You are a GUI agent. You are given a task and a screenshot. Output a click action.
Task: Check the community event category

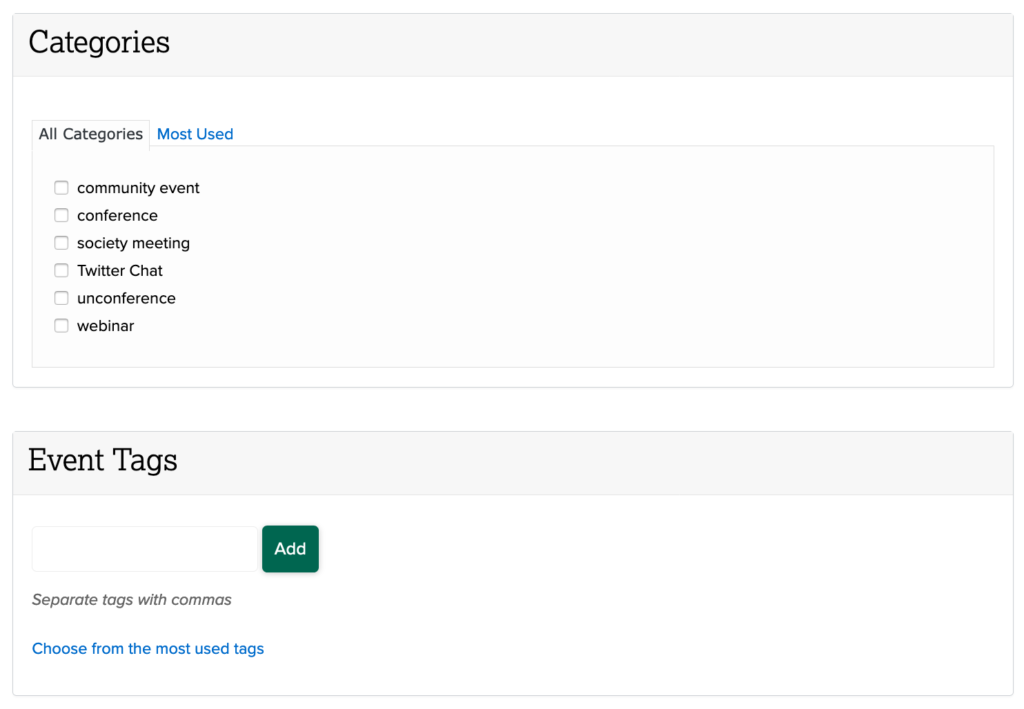click(61, 187)
